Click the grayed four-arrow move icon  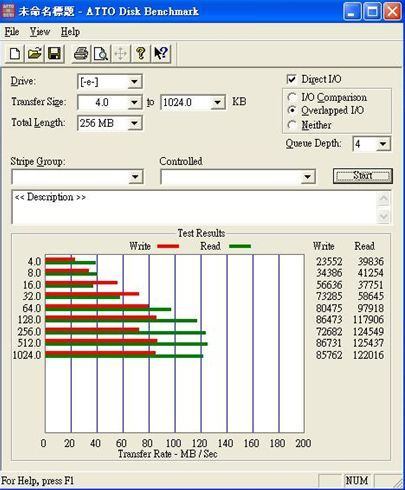[x=121, y=54]
